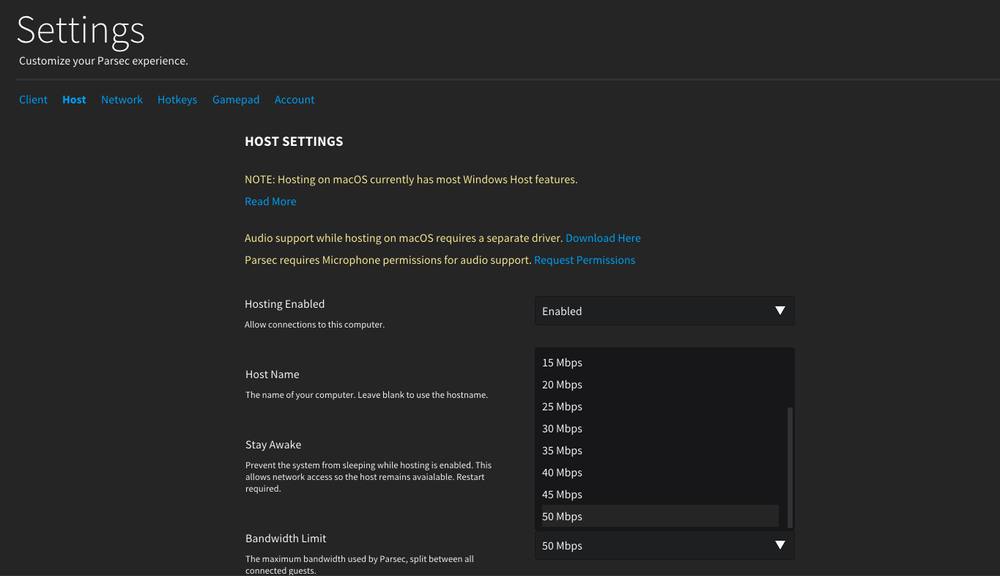The width and height of the screenshot is (1000, 576).
Task: Click 'Parsec requires Microphone permissions' text
Action: [x=388, y=260]
